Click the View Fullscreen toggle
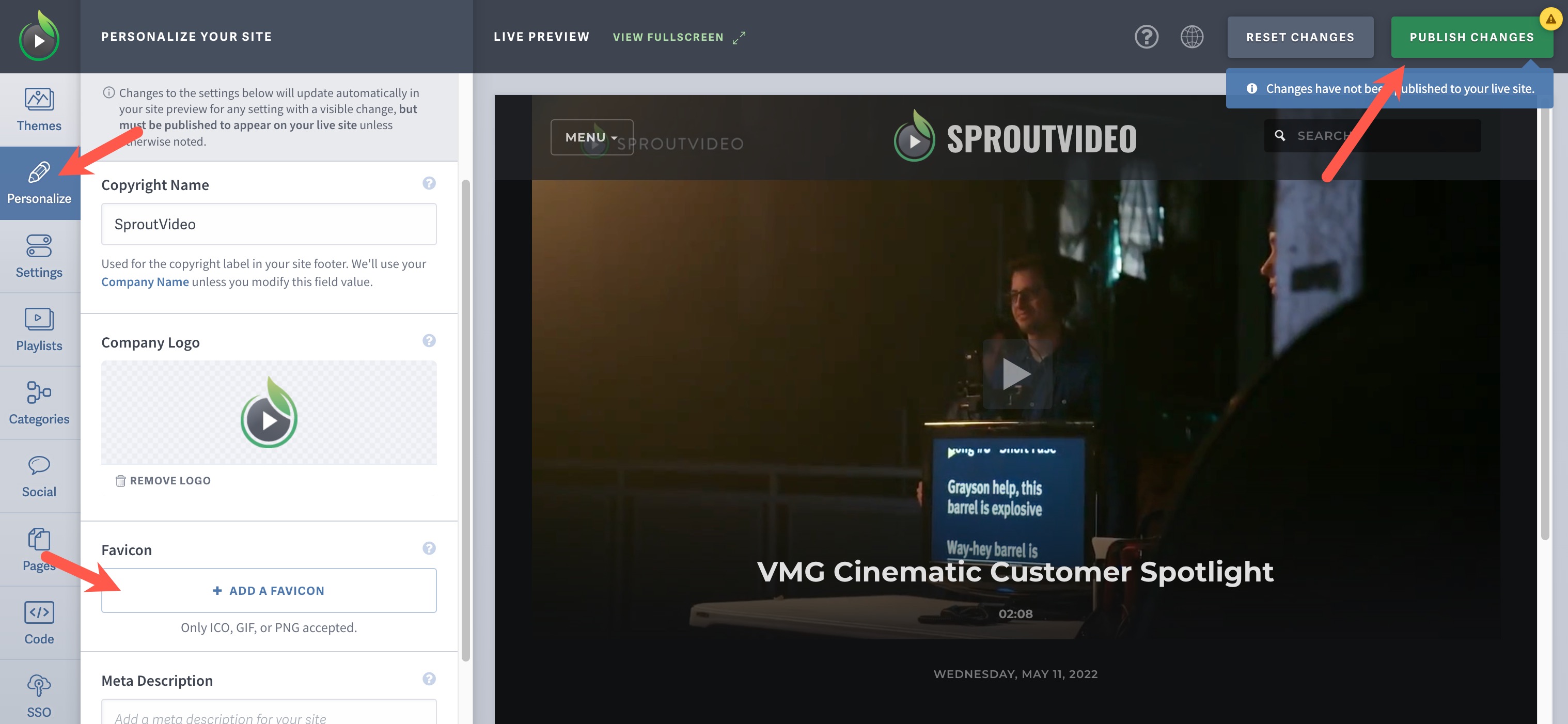Viewport: 1568px width, 724px height. 680,37
